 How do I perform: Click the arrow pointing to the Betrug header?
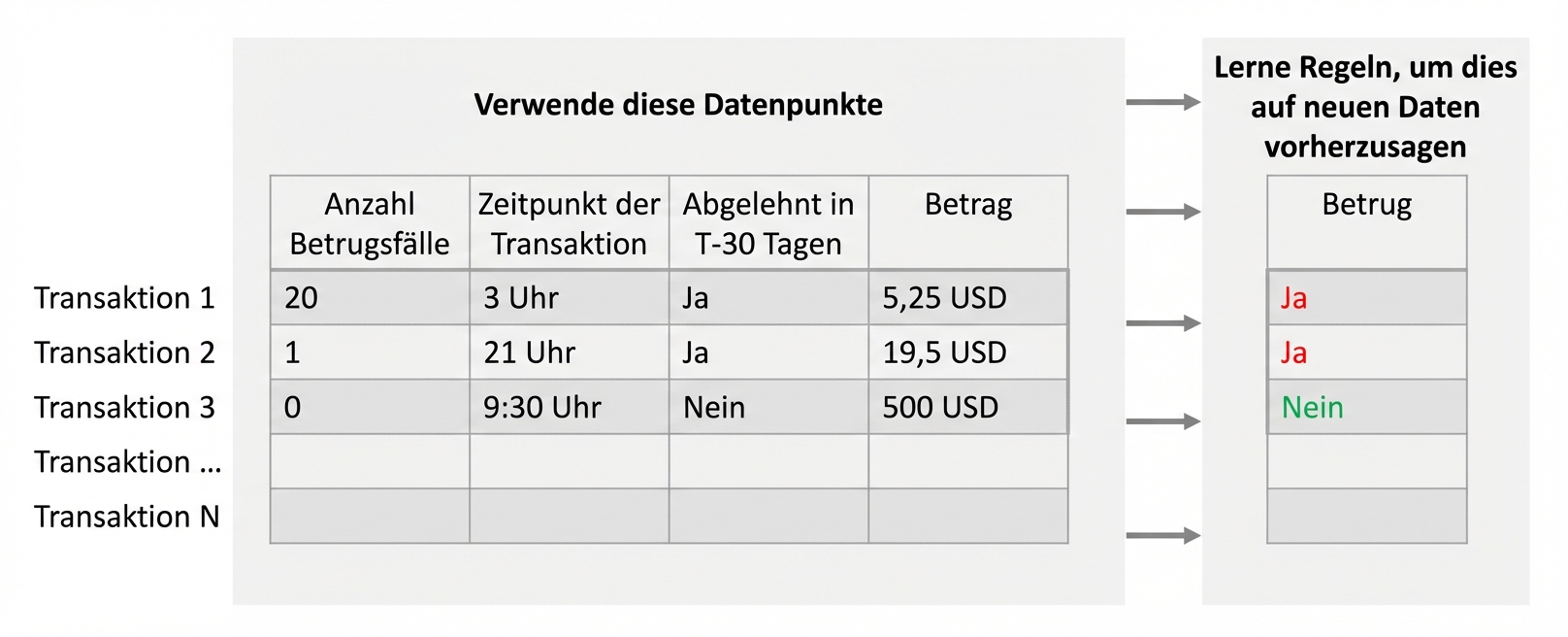pyautogui.click(x=1162, y=212)
